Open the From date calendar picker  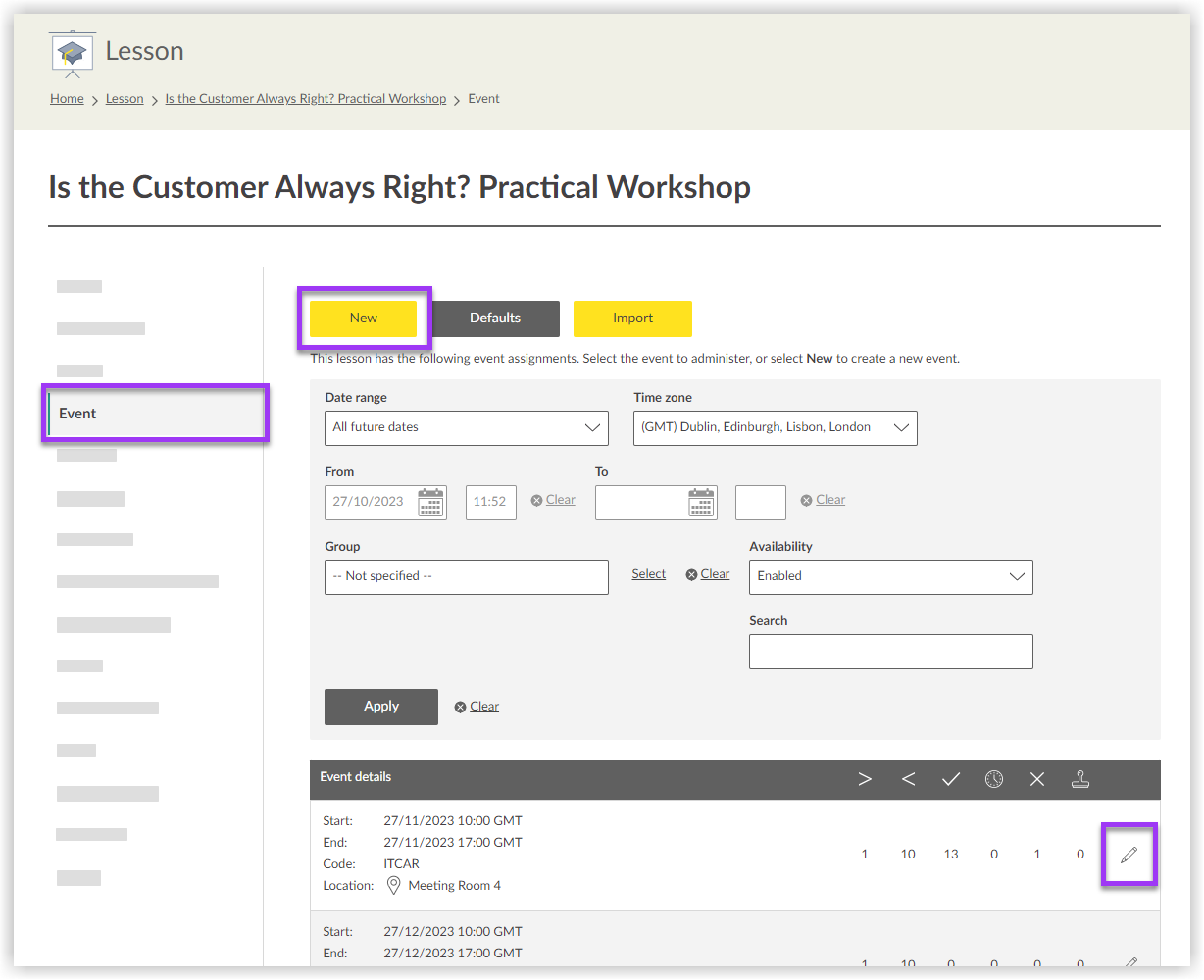pyautogui.click(x=430, y=502)
